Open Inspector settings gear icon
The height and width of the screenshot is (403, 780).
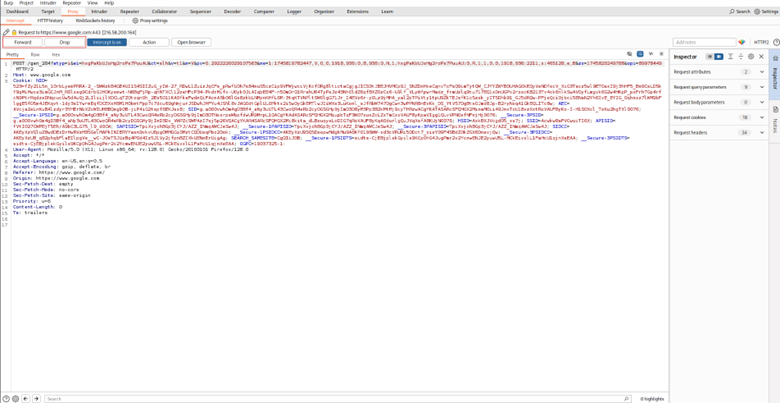[x=751, y=57]
